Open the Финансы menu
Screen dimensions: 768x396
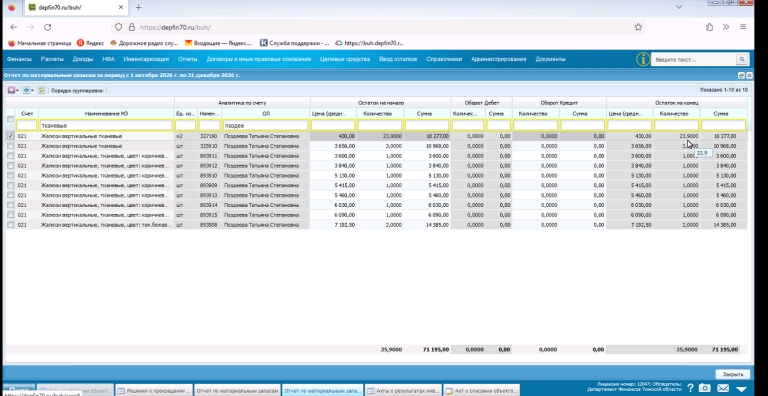(x=19, y=59)
